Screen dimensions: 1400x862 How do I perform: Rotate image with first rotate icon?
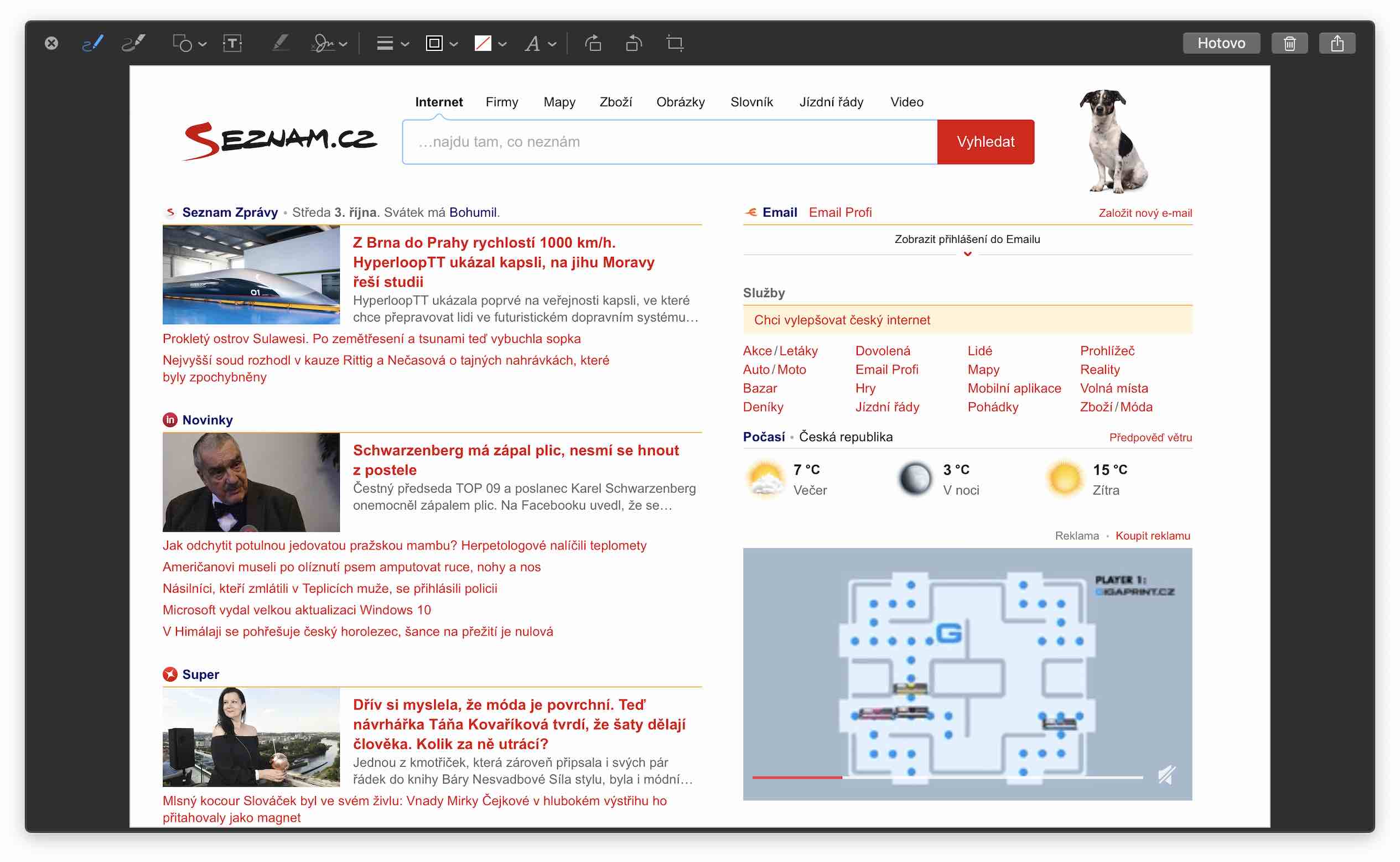tap(593, 43)
